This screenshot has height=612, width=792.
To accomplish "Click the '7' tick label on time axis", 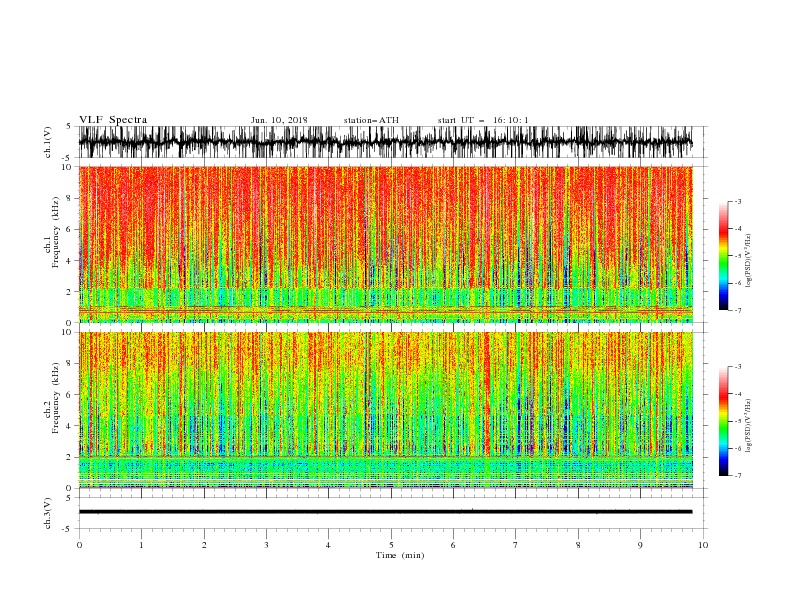I will [516, 545].
